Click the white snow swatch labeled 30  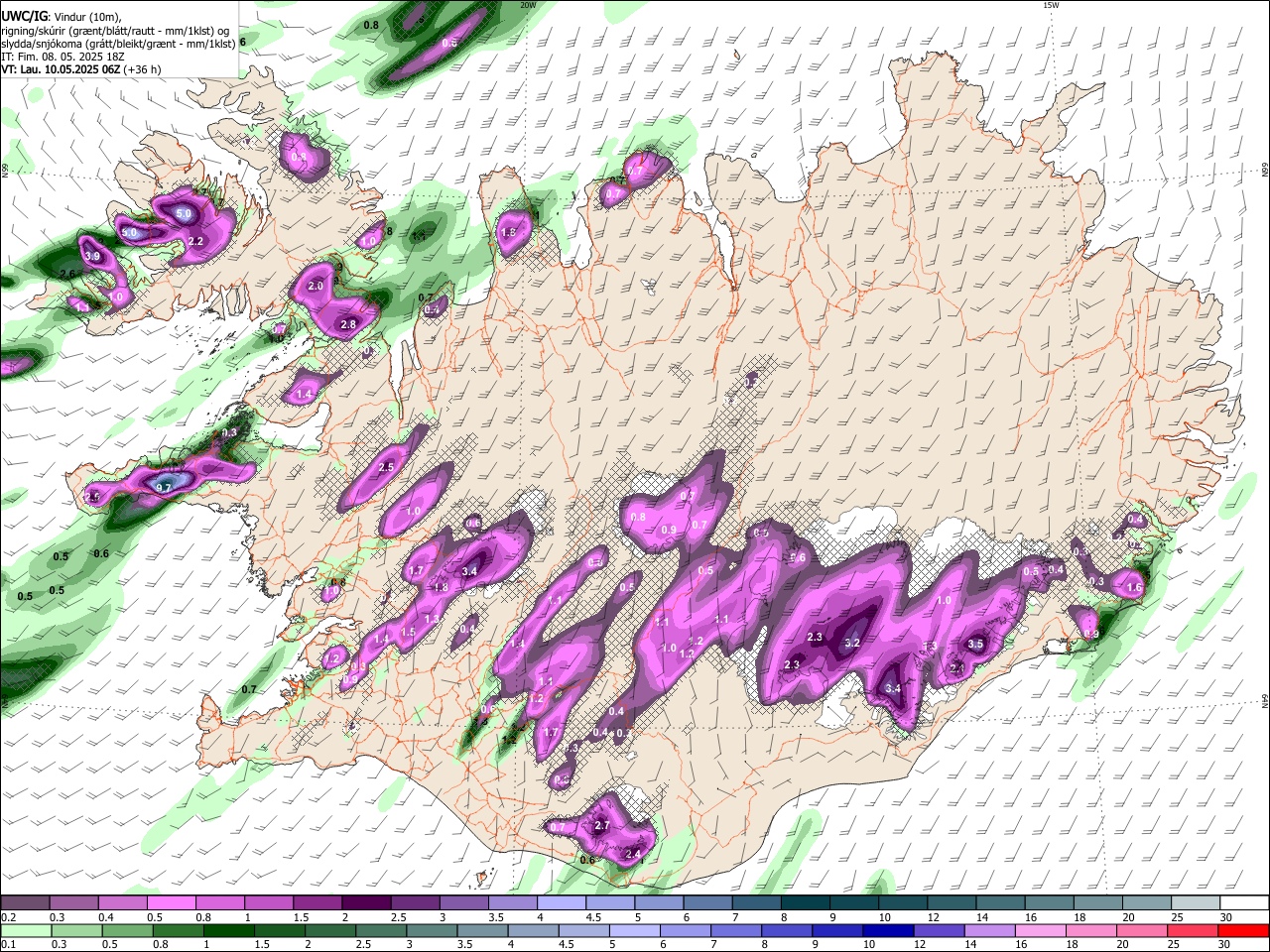[x=1244, y=902]
